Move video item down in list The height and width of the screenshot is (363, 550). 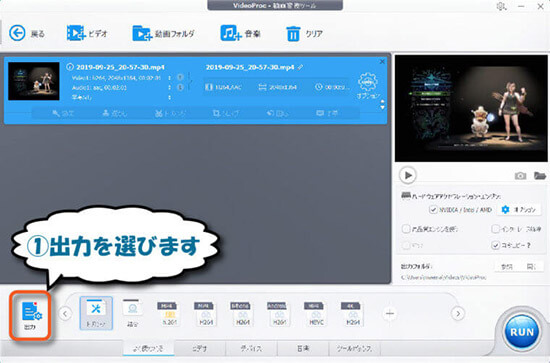coord(382,107)
